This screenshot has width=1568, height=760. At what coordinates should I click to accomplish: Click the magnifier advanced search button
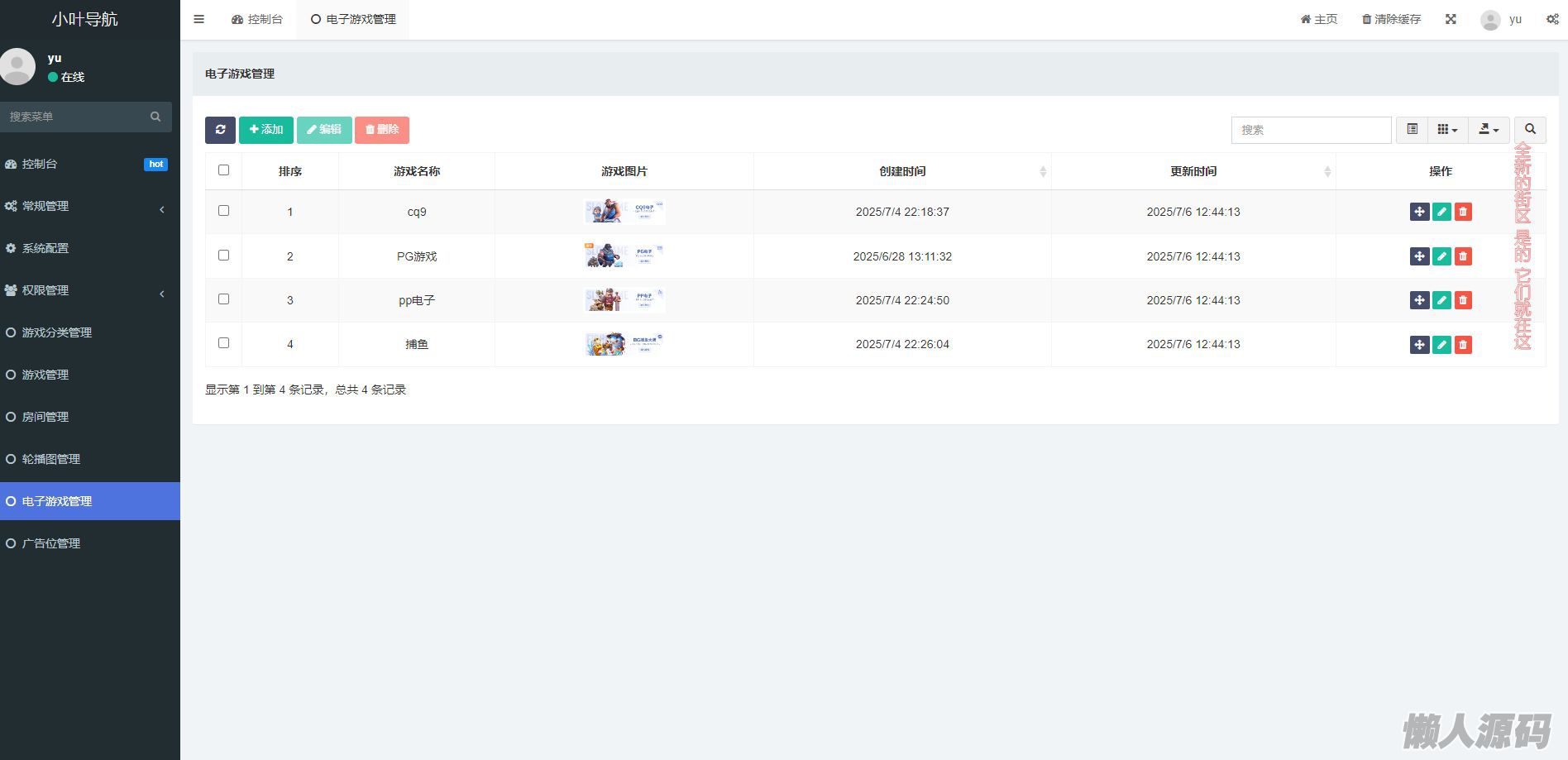[1530, 130]
